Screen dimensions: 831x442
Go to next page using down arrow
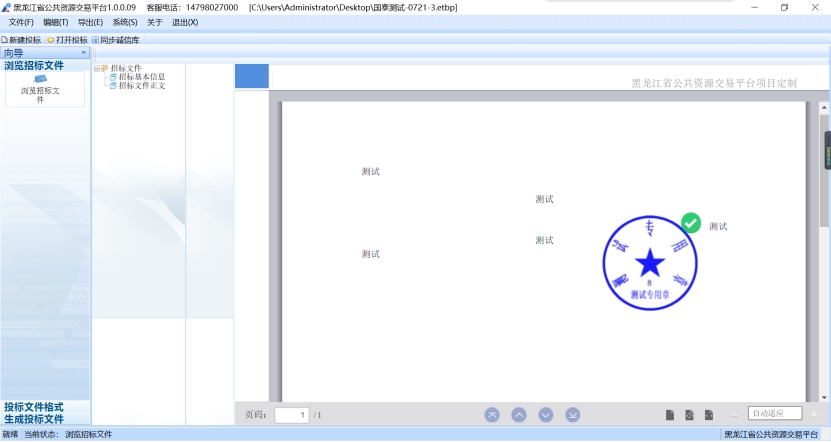coord(546,414)
